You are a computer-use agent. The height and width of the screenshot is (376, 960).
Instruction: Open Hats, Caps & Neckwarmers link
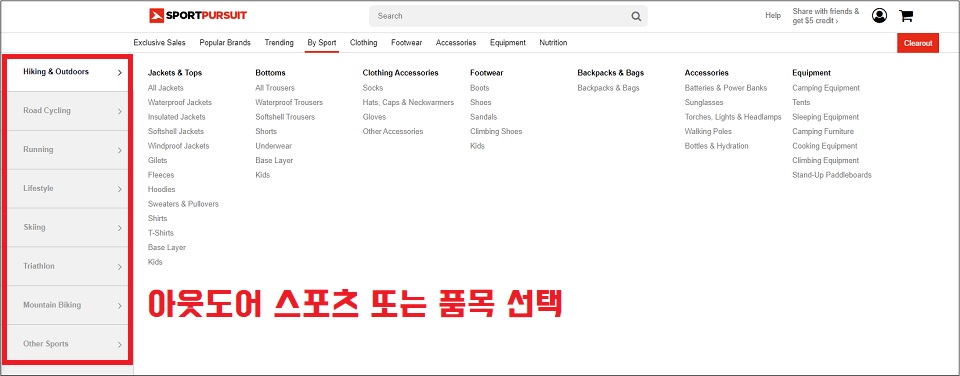tap(408, 102)
